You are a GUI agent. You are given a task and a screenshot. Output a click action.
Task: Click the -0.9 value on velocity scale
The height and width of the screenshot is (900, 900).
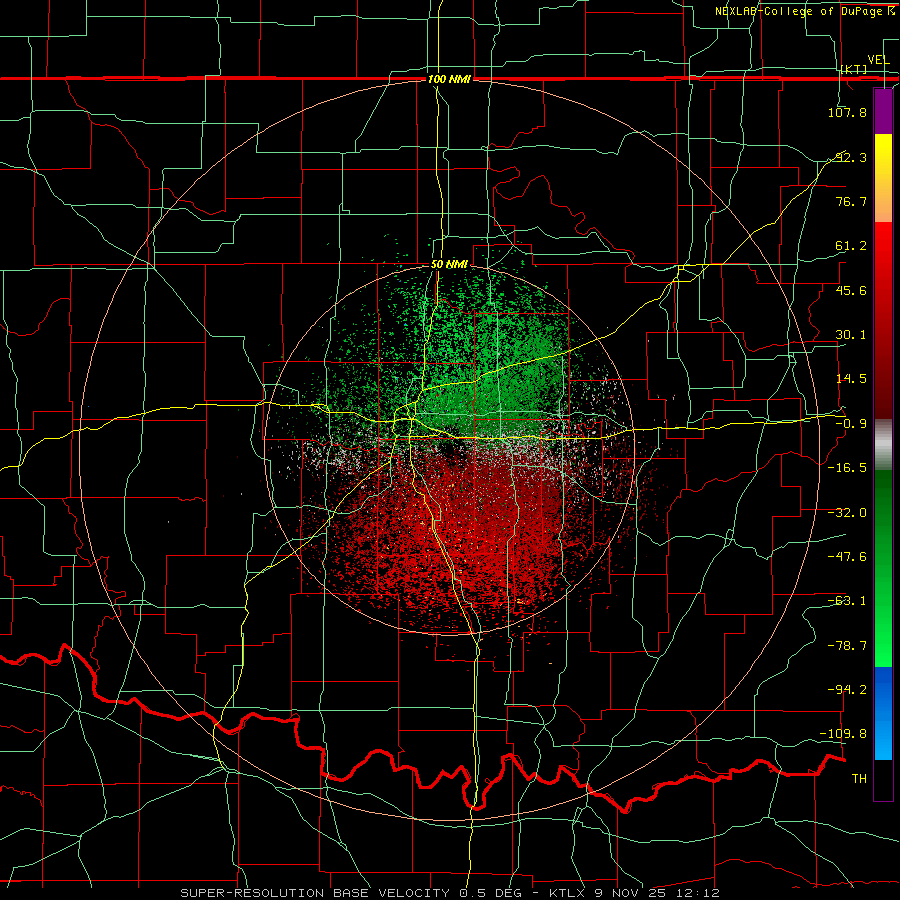point(851,424)
